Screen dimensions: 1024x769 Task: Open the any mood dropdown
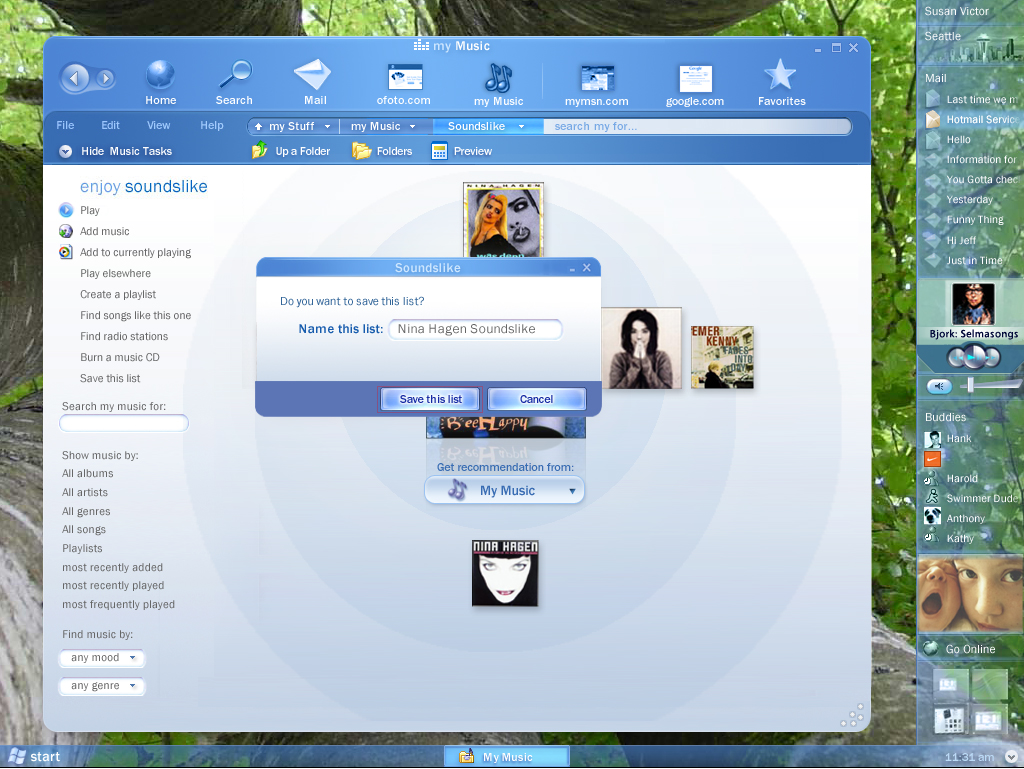[x=102, y=657]
